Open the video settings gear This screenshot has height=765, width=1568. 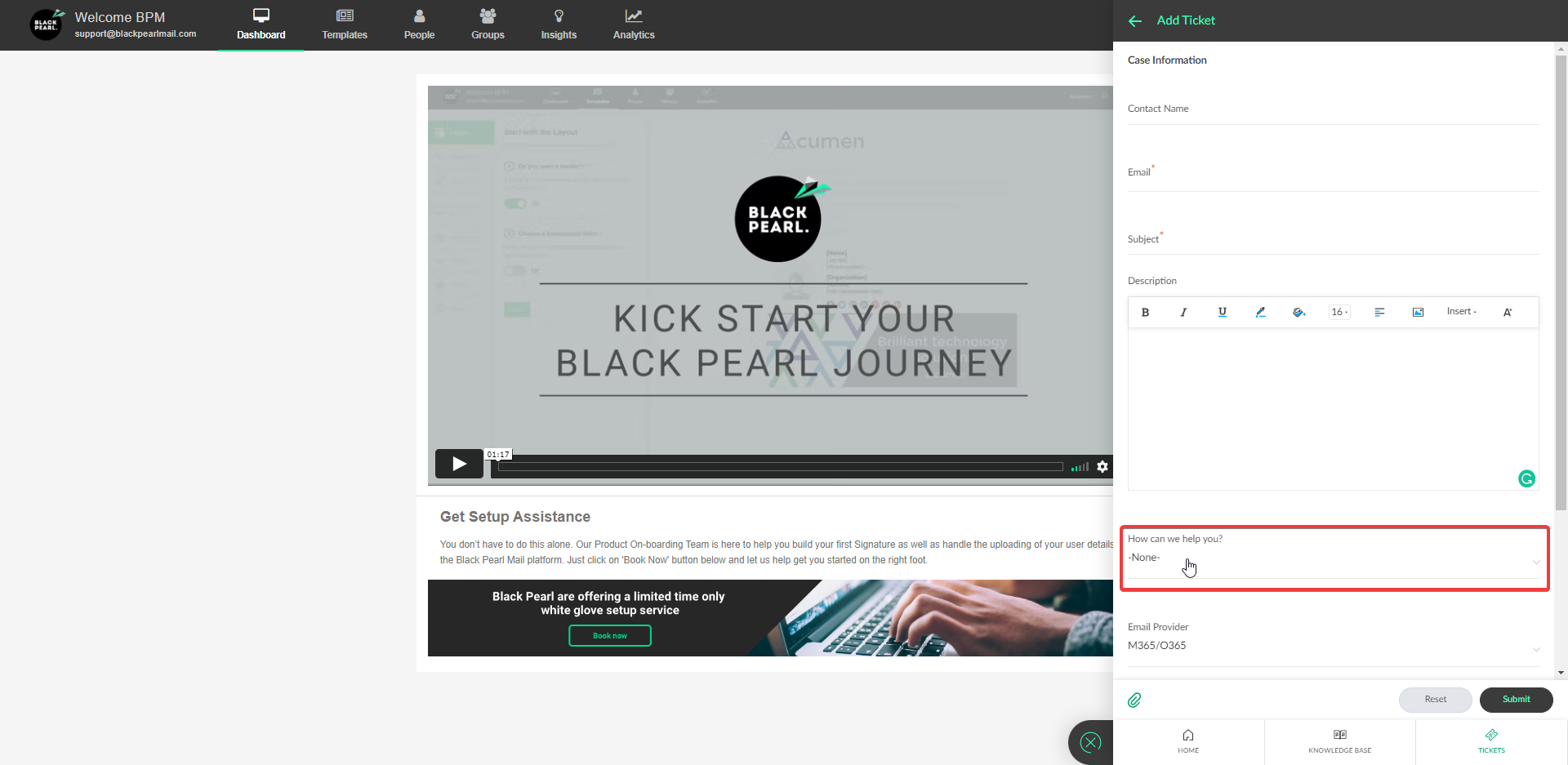(1102, 466)
